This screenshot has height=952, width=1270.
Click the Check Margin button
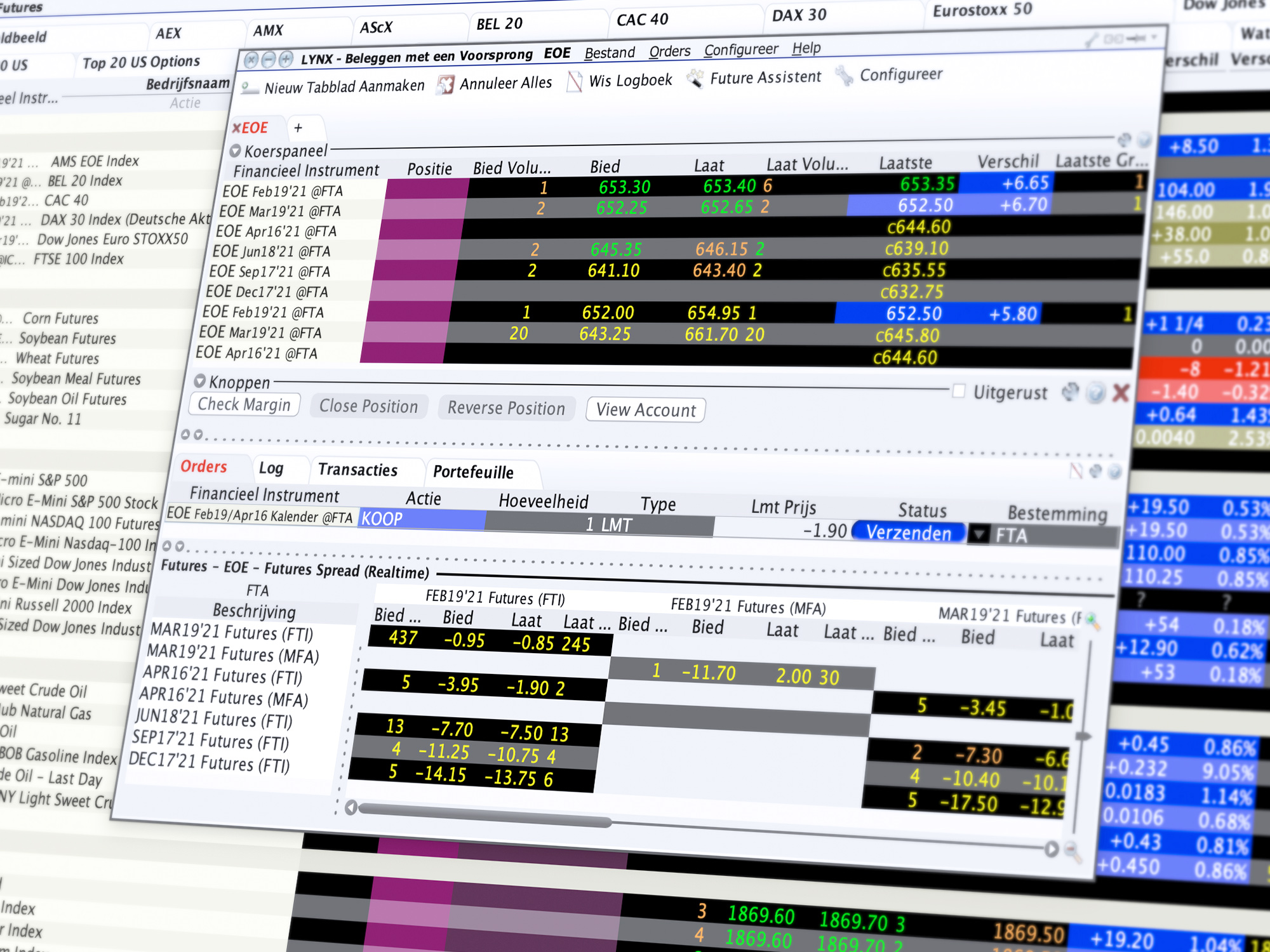click(x=244, y=405)
